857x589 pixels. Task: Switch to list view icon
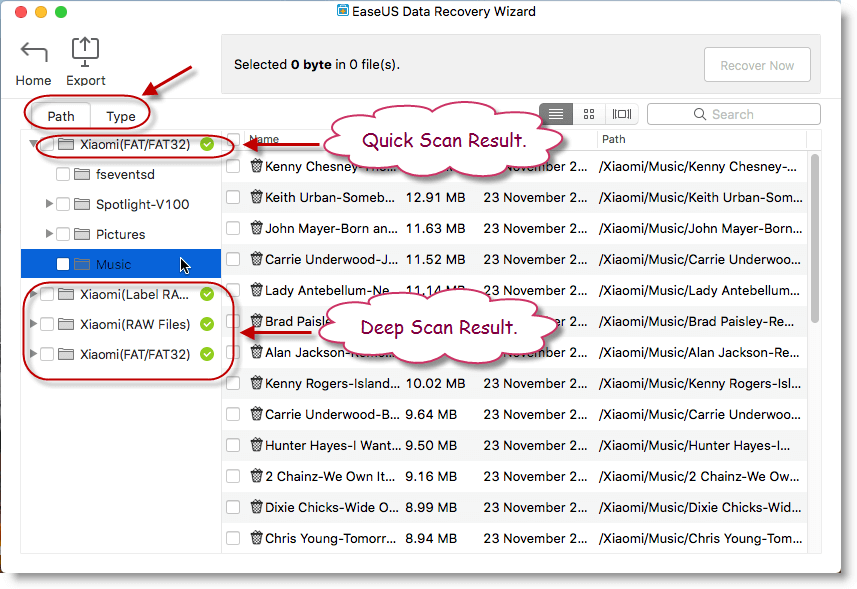point(556,114)
